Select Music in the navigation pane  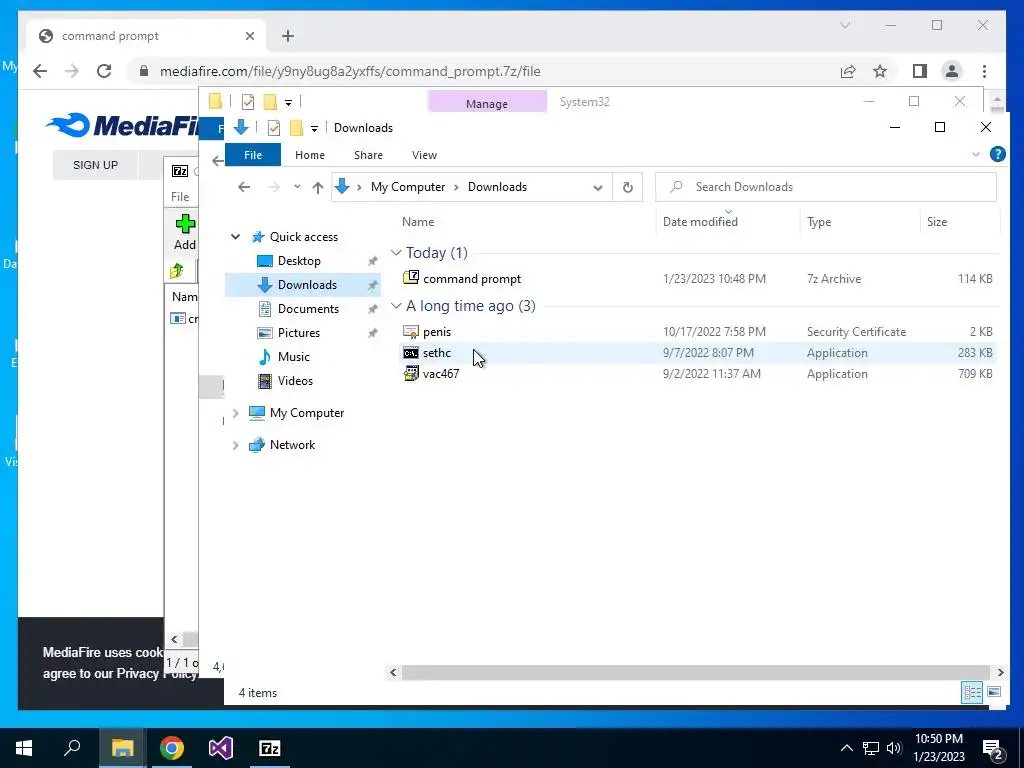pyautogui.click(x=293, y=357)
